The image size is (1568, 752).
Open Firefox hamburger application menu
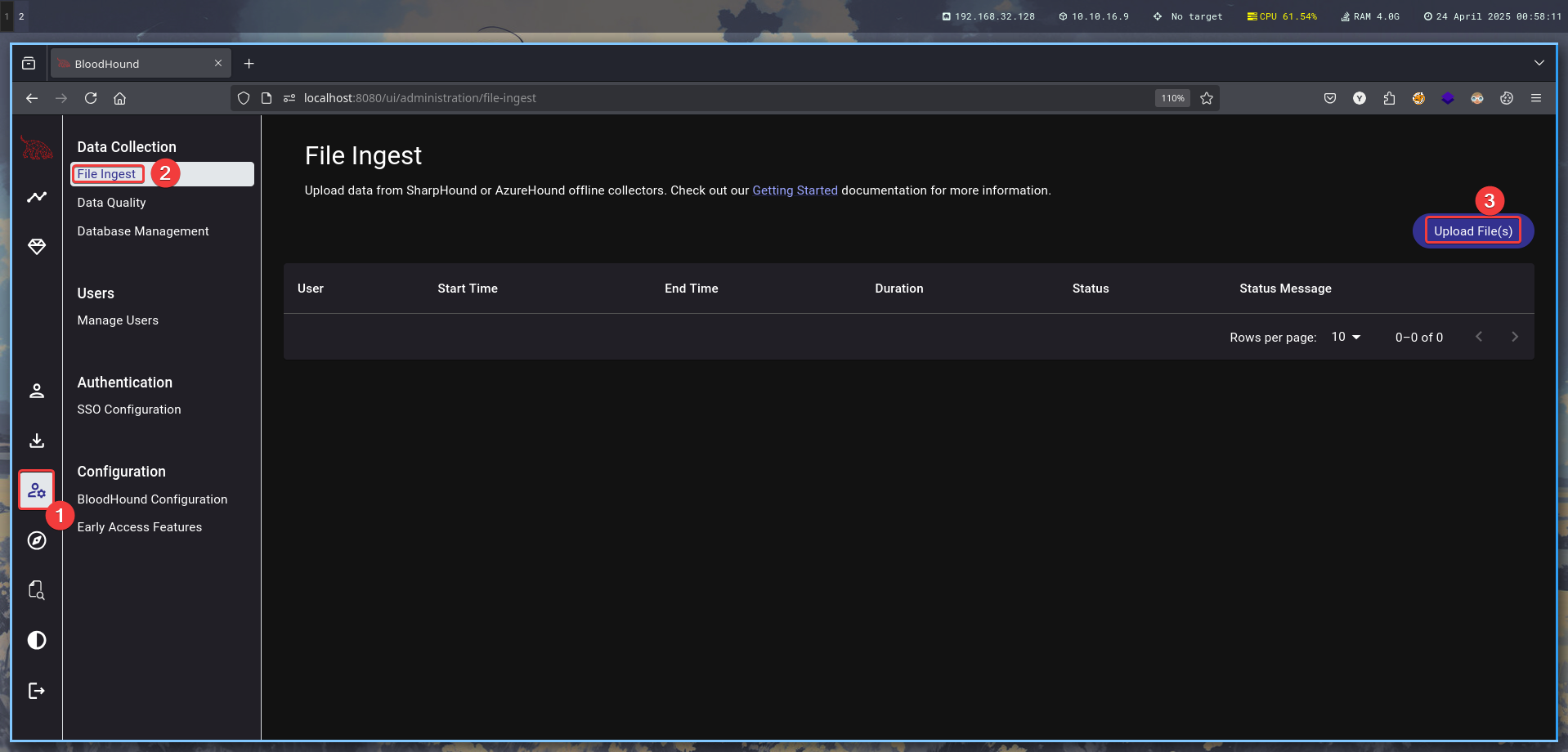click(x=1535, y=98)
